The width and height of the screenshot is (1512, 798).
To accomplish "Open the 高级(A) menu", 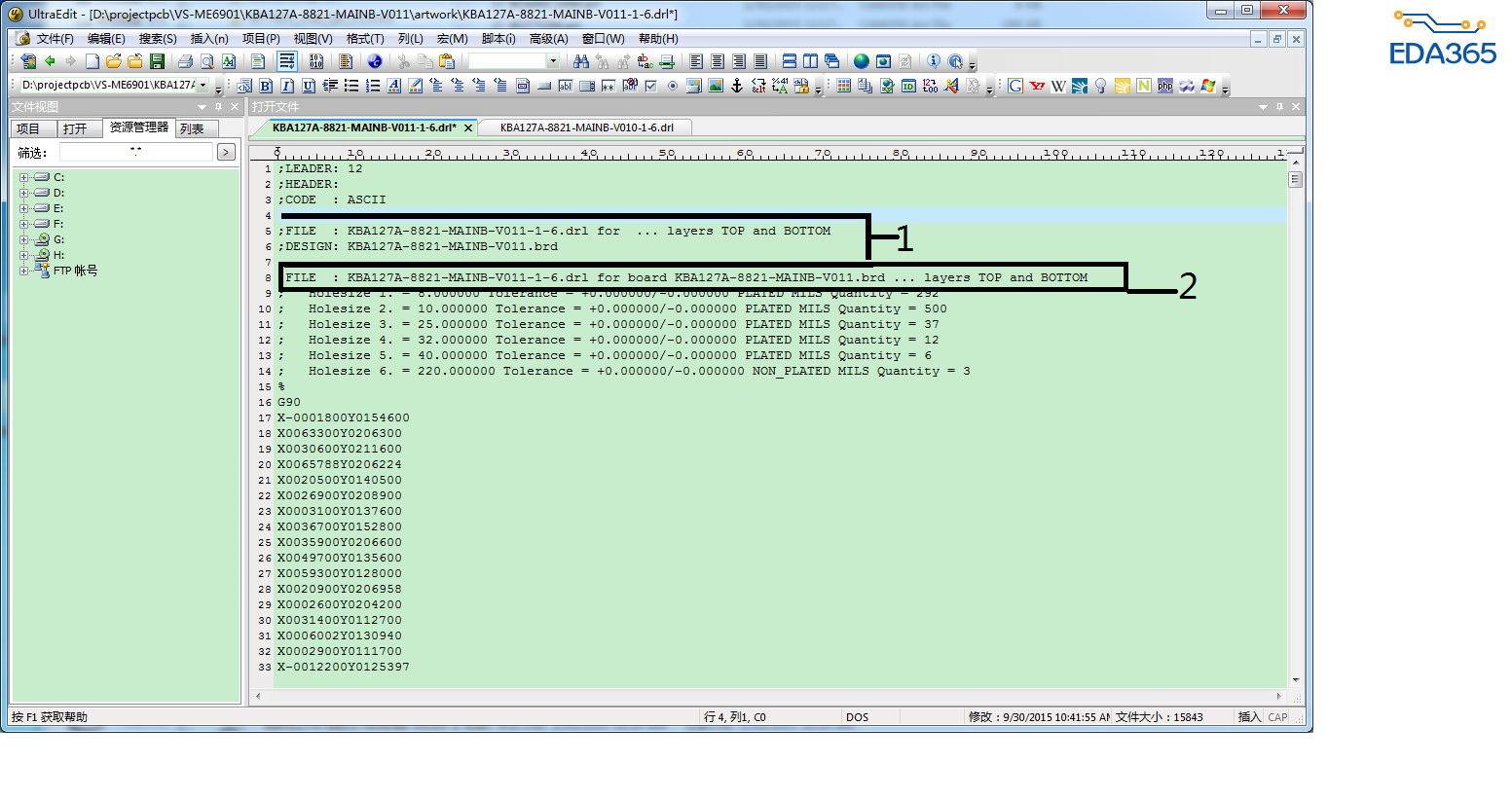I will point(549,39).
